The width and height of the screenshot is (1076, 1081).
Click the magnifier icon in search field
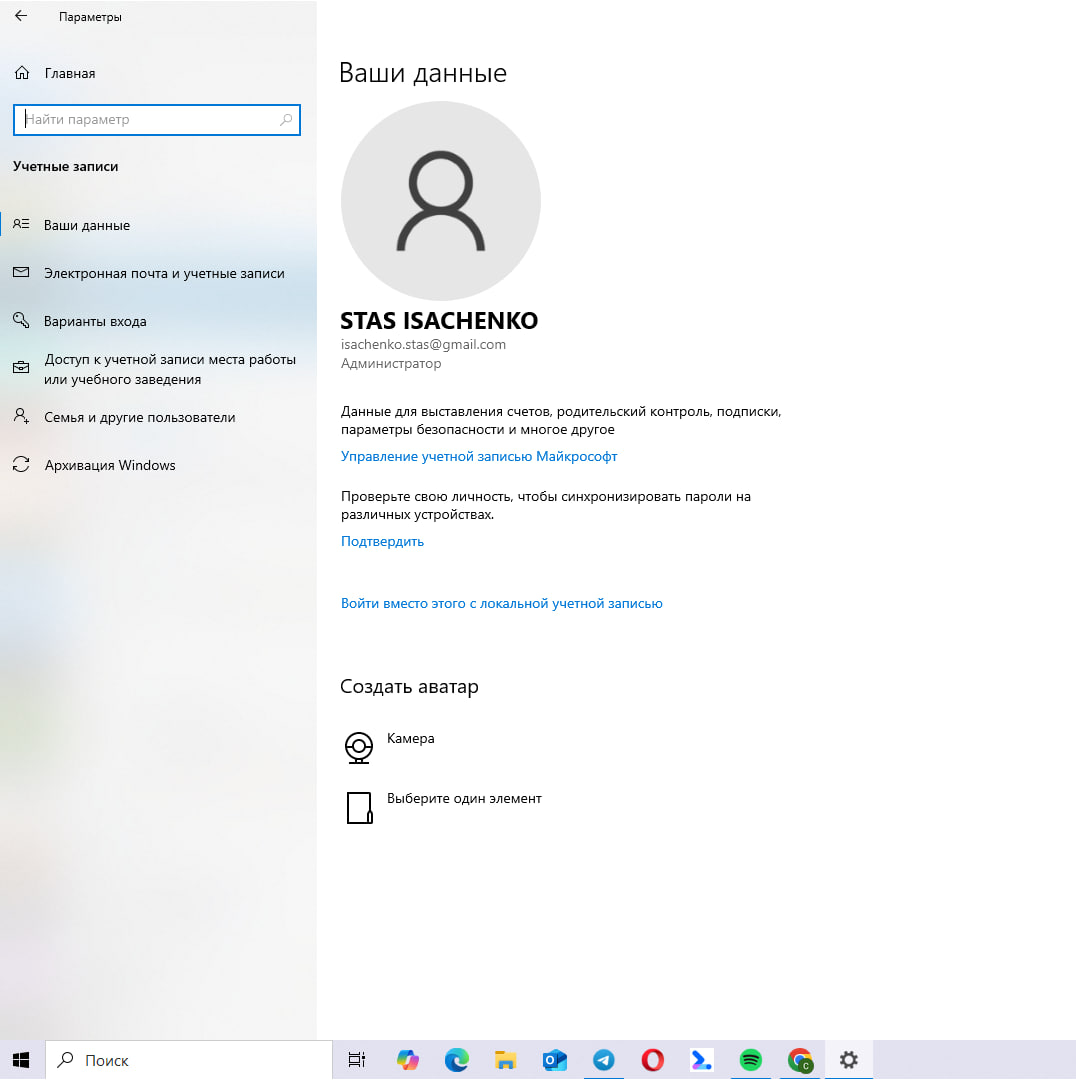tap(286, 120)
